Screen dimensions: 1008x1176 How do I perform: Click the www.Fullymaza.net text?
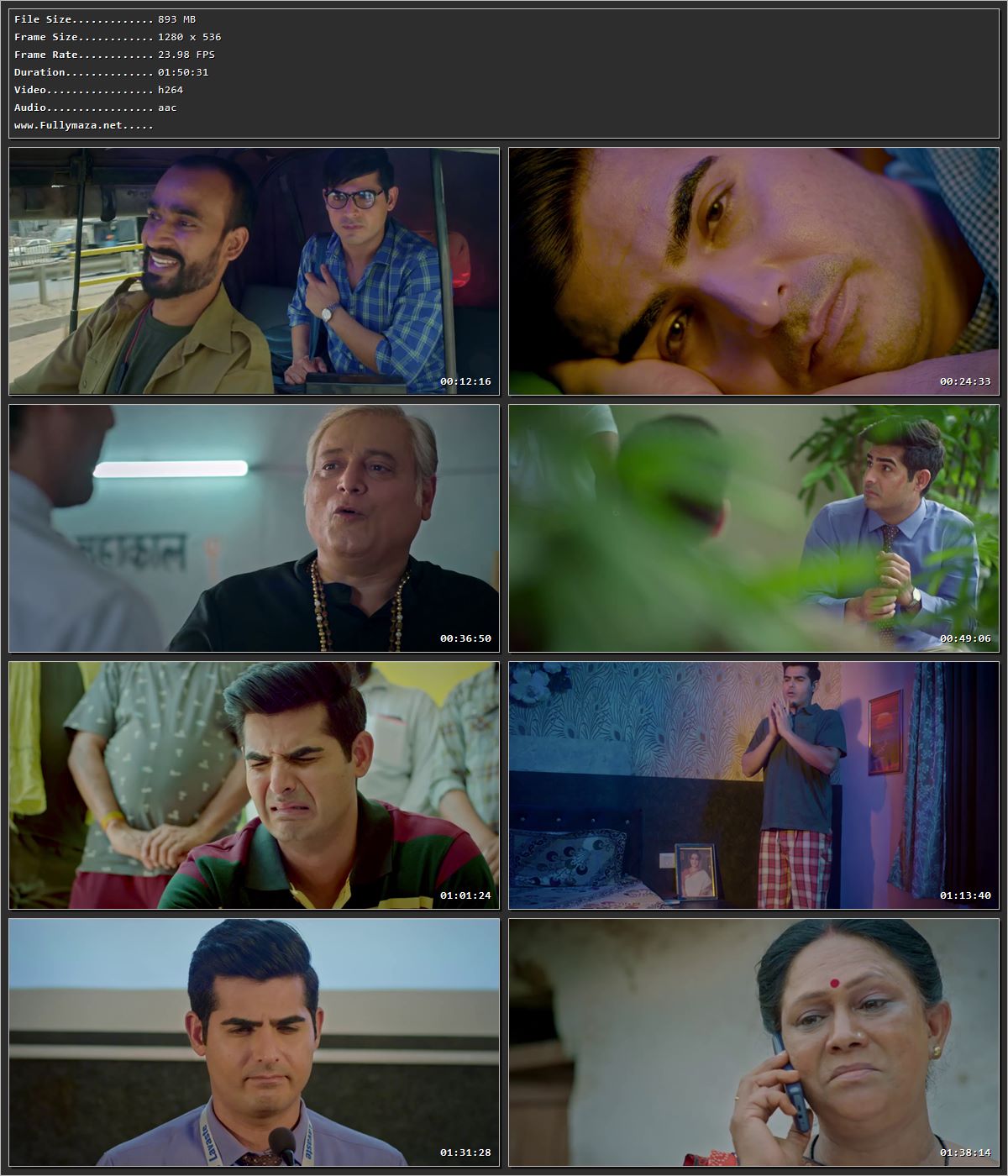click(84, 125)
